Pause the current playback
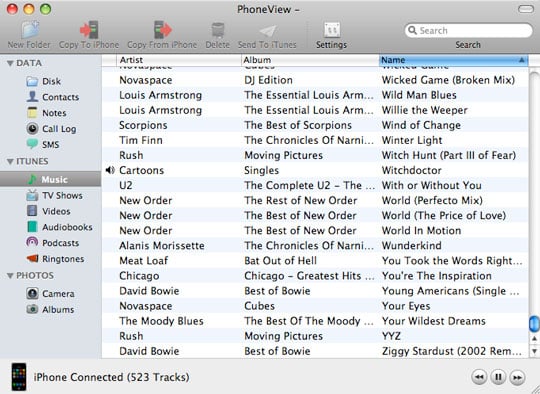The image size is (540, 394). (x=498, y=377)
